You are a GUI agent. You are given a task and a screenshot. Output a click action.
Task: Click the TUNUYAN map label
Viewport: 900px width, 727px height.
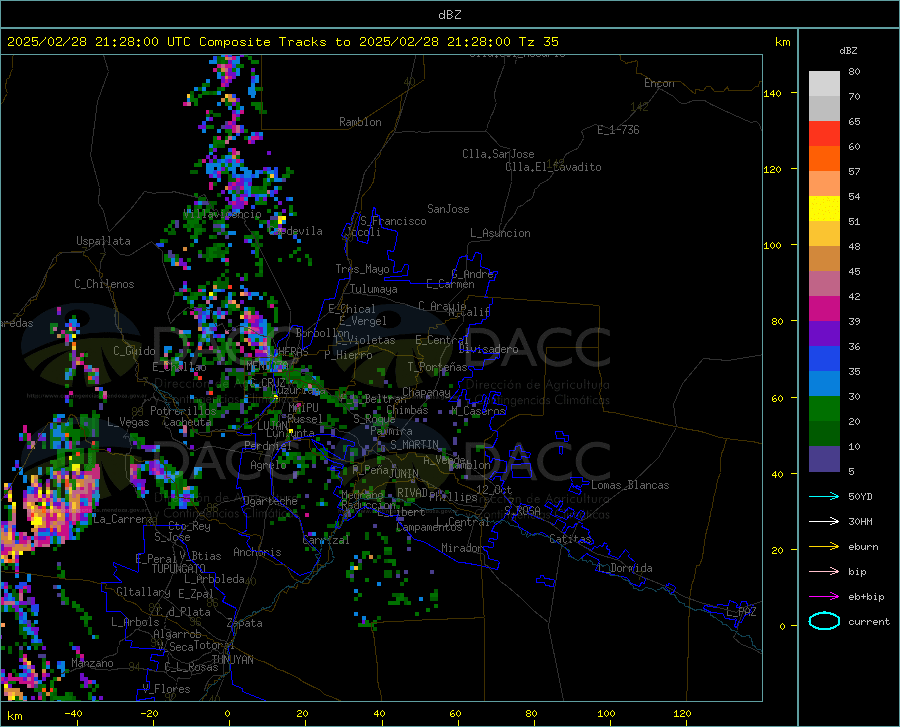point(232,660)
